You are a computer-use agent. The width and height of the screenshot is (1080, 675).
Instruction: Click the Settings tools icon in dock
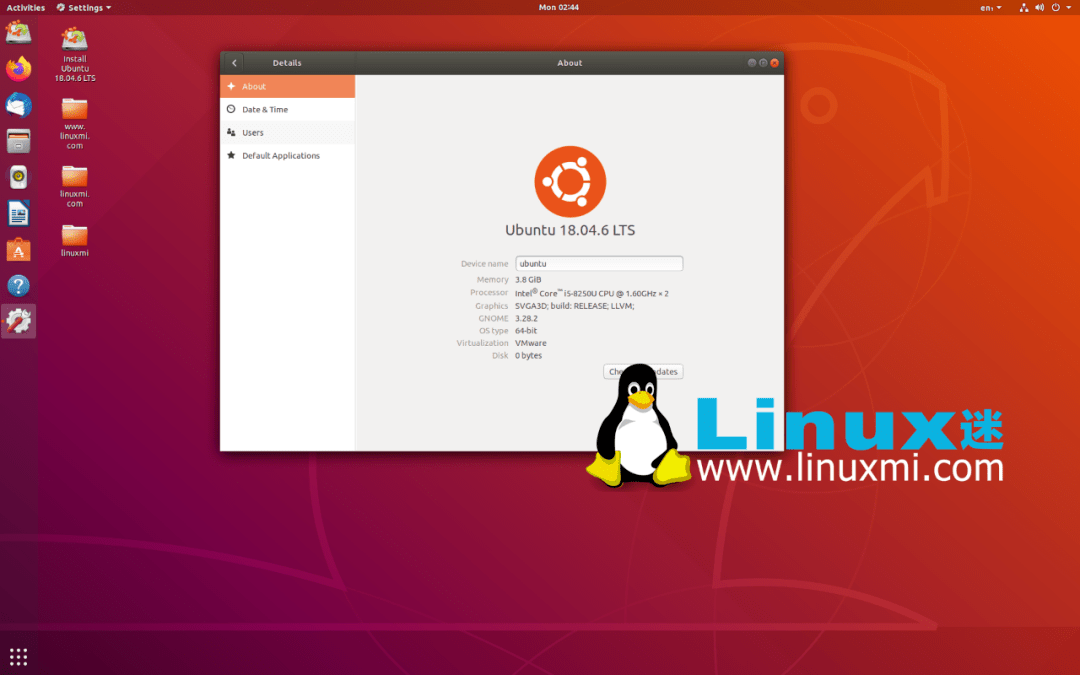(x=19, y=321)
